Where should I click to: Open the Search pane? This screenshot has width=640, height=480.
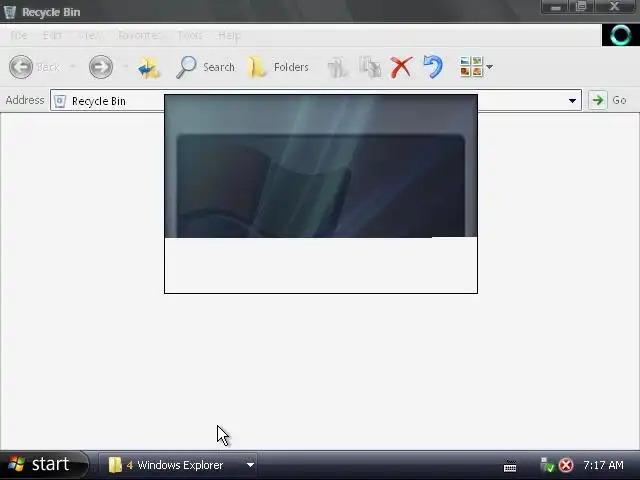coord(205,67)
